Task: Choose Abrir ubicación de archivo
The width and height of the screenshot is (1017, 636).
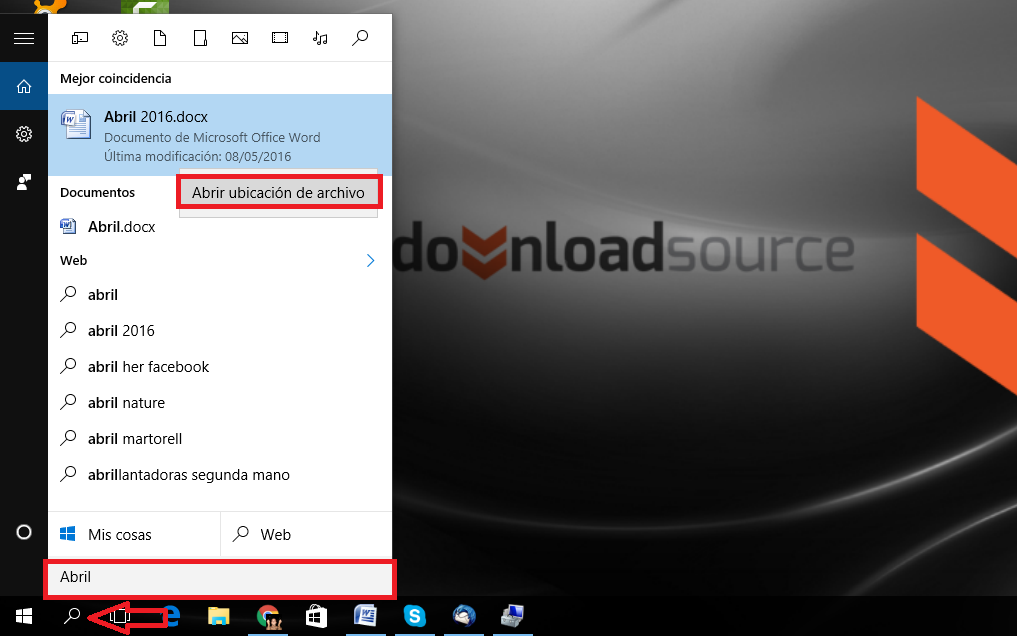Action: click(x=278, y=193)
